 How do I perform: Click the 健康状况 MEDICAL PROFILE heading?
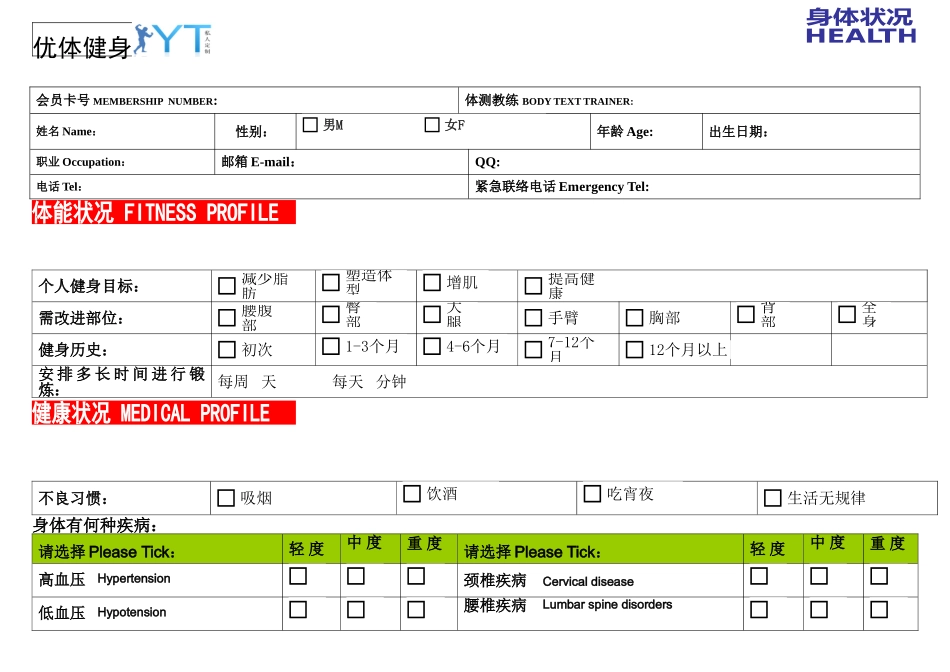point(164,413)
